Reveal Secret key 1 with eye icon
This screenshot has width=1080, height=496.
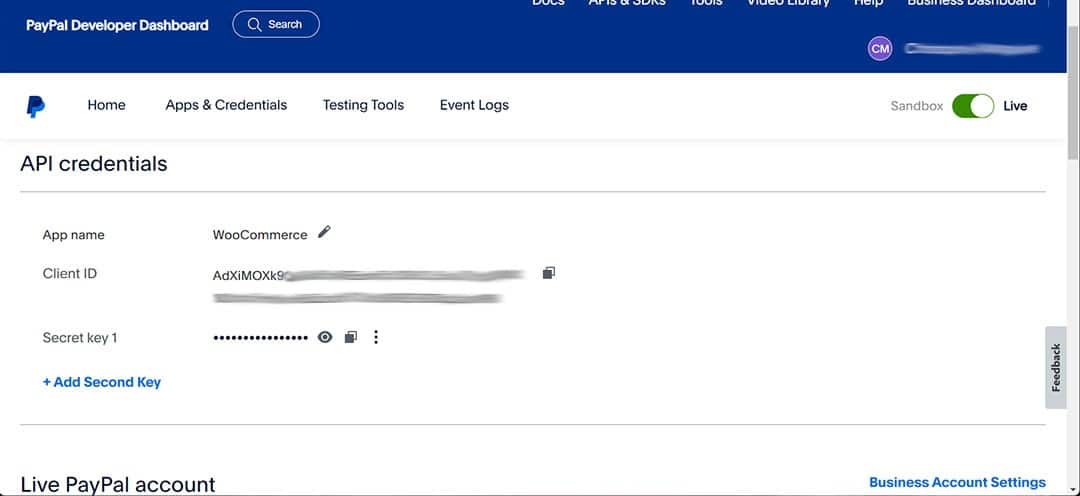tap(325, 338)
